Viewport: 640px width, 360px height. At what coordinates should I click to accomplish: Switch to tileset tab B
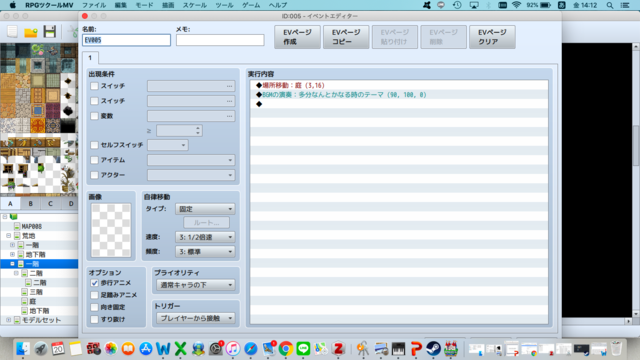coord(30,203)
